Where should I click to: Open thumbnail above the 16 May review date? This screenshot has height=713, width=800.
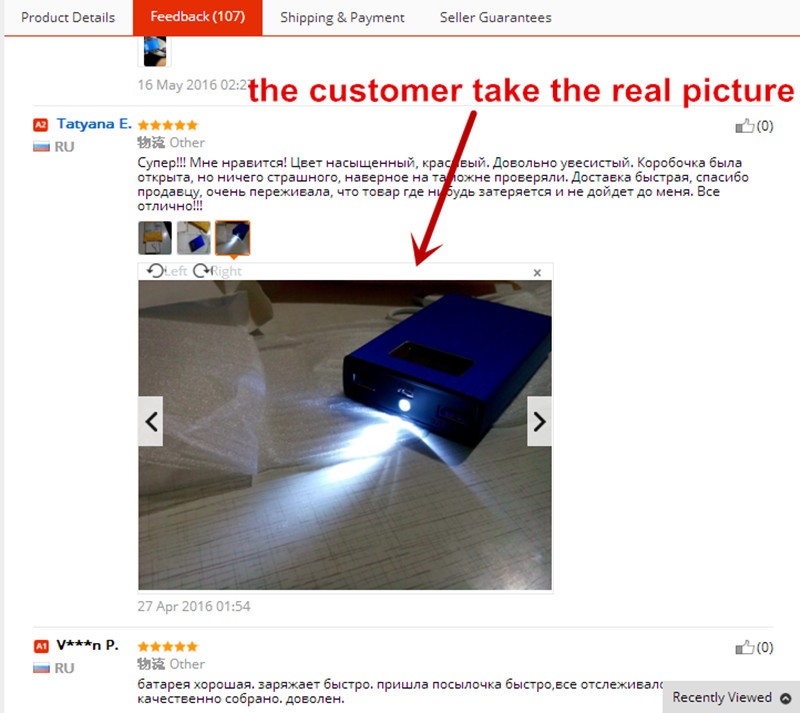155,51
